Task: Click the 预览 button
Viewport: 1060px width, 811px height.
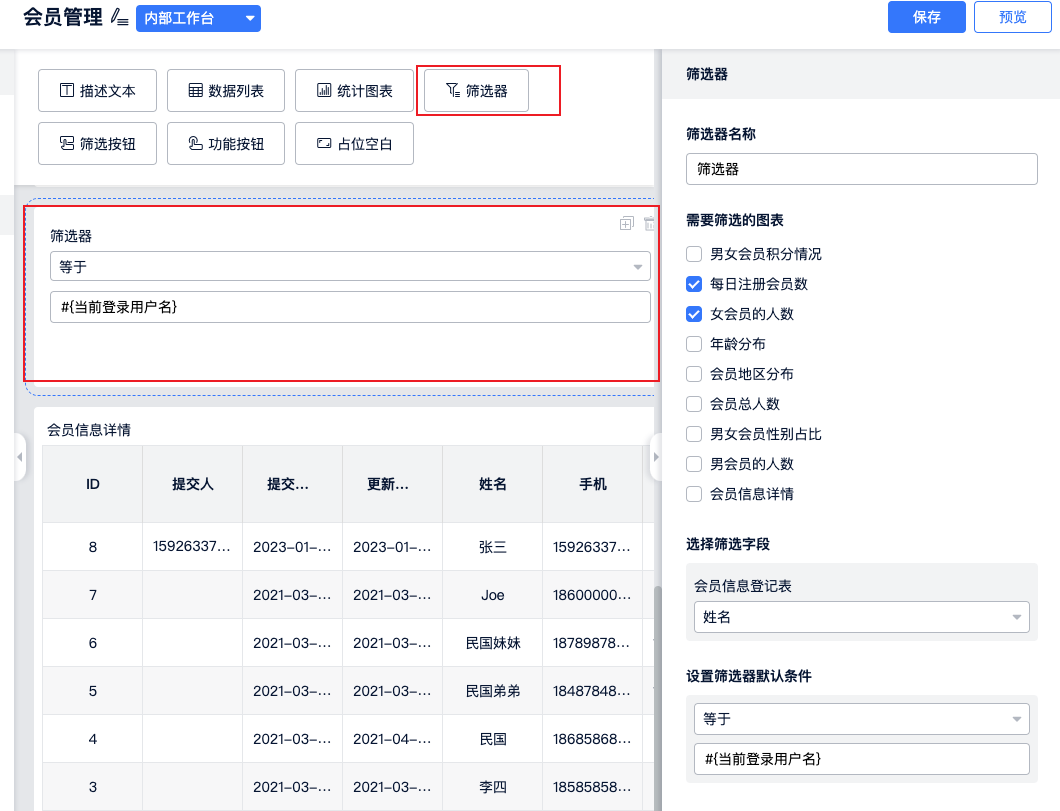Action: tap(1012, 17)
